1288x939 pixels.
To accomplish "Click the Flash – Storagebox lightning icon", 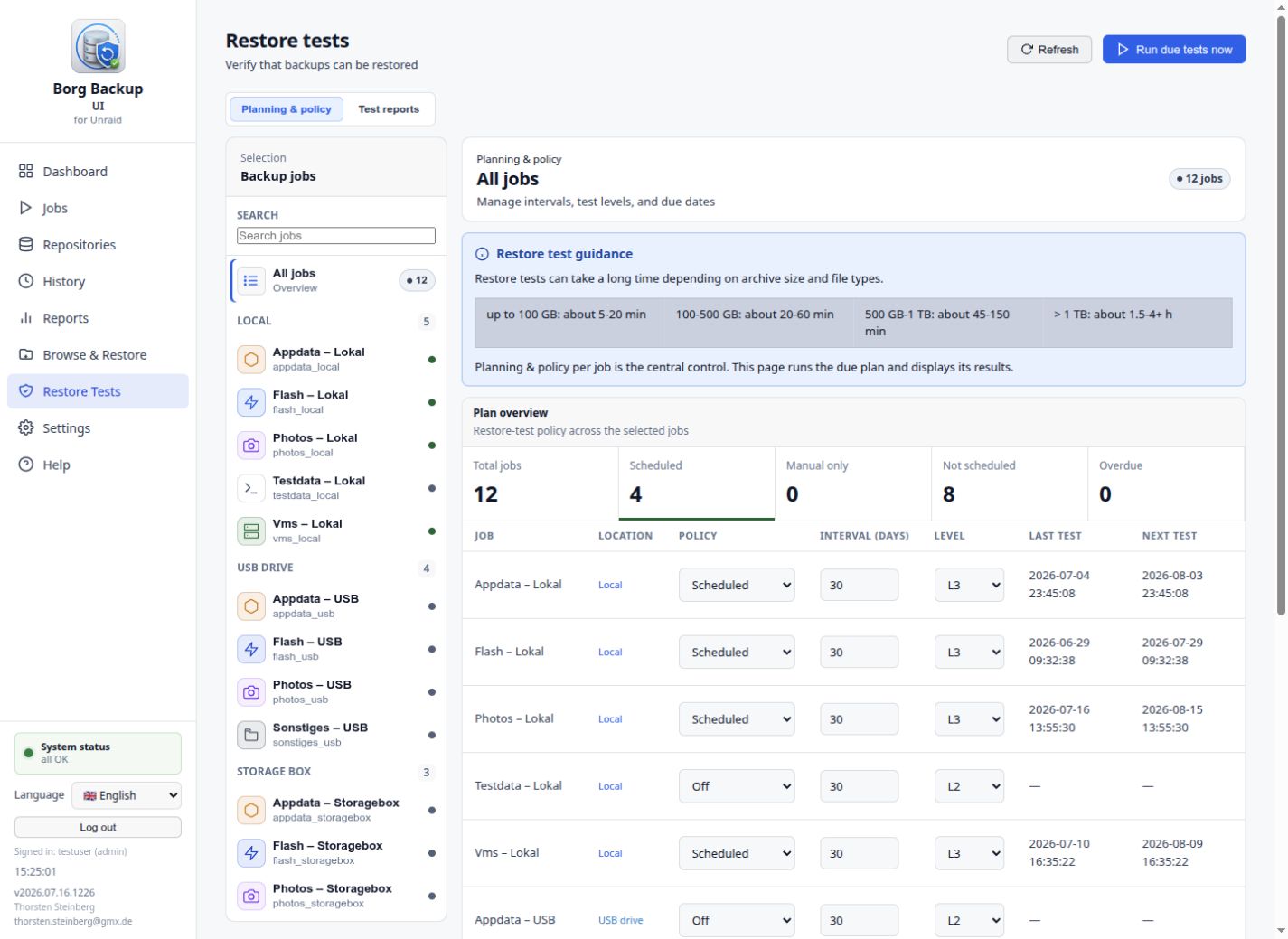I will (x=251, y=852).
